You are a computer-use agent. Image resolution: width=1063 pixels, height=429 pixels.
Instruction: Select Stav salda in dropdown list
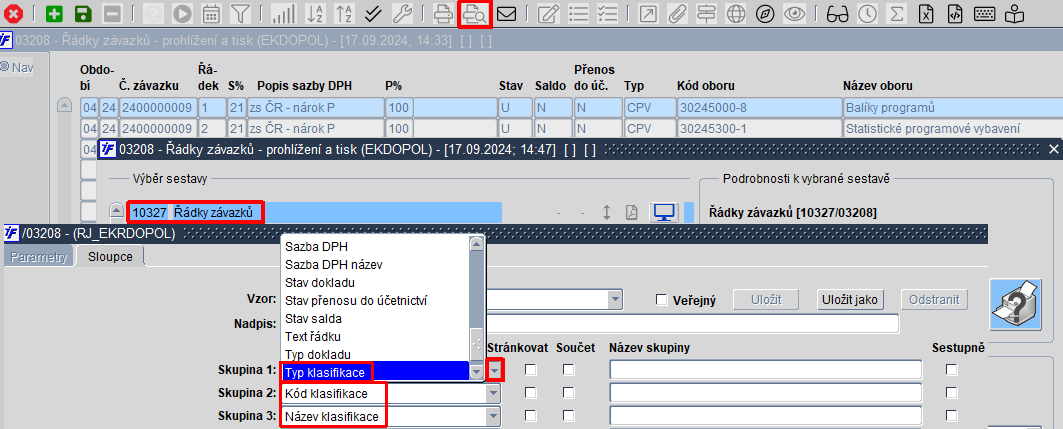coord(375,318)
